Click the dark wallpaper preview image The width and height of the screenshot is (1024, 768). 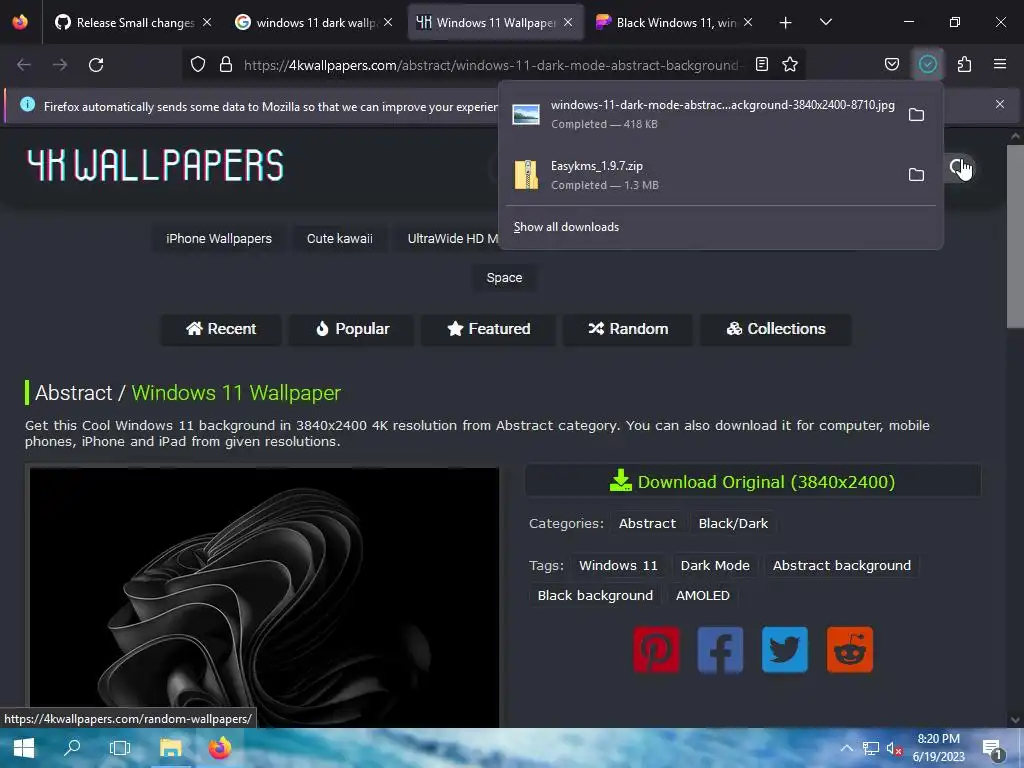(264, 597)
